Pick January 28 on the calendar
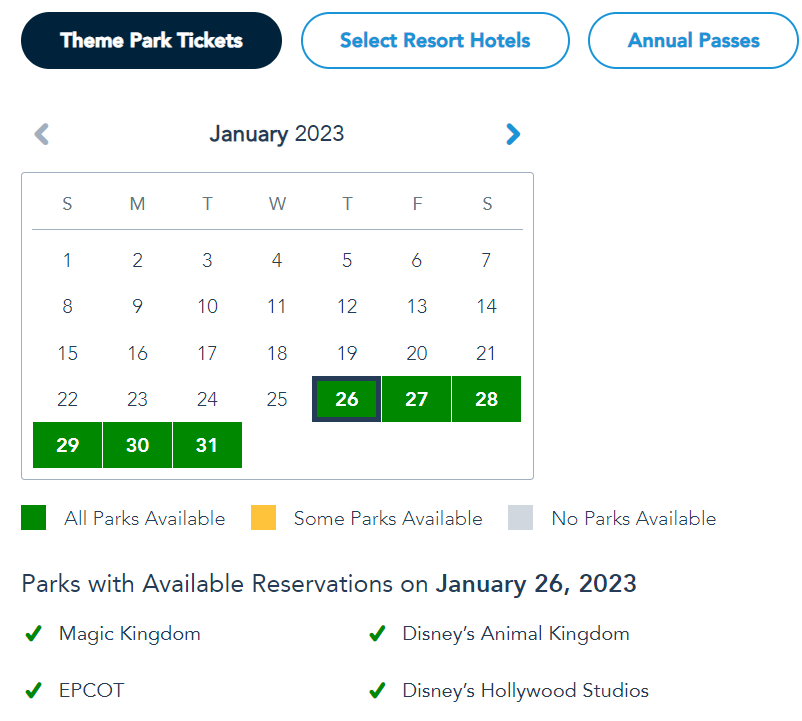Screen dimensions: 802x721 point(487,399)
